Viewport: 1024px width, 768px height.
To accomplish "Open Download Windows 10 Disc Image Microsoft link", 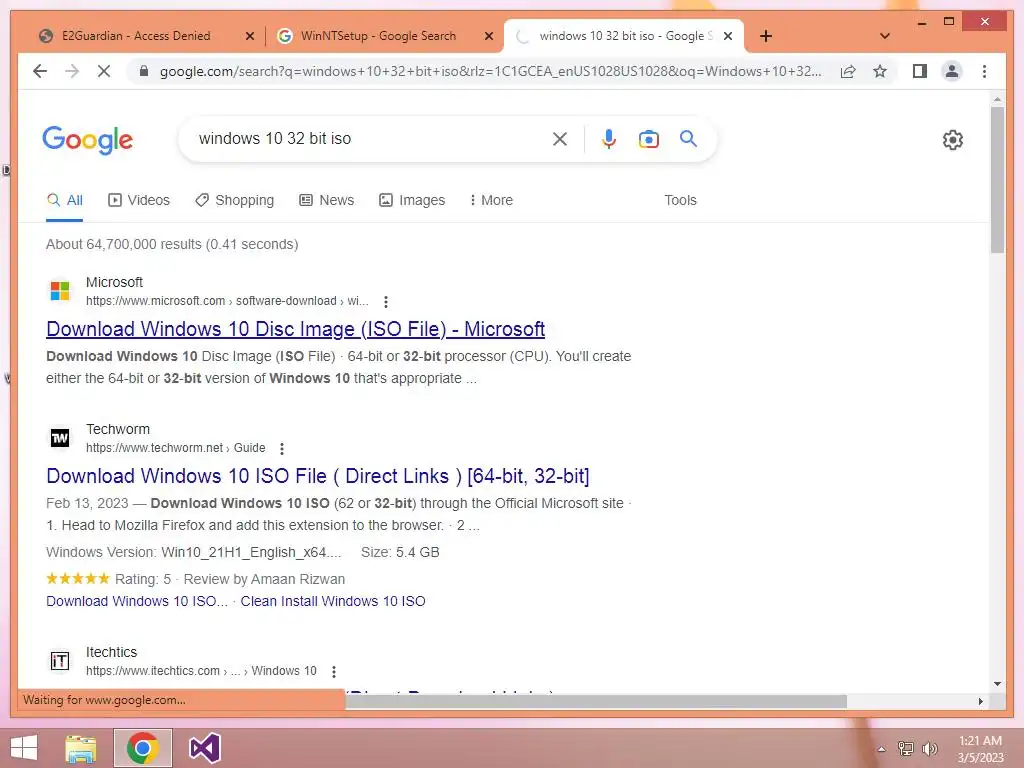I will tap(296, 329).
